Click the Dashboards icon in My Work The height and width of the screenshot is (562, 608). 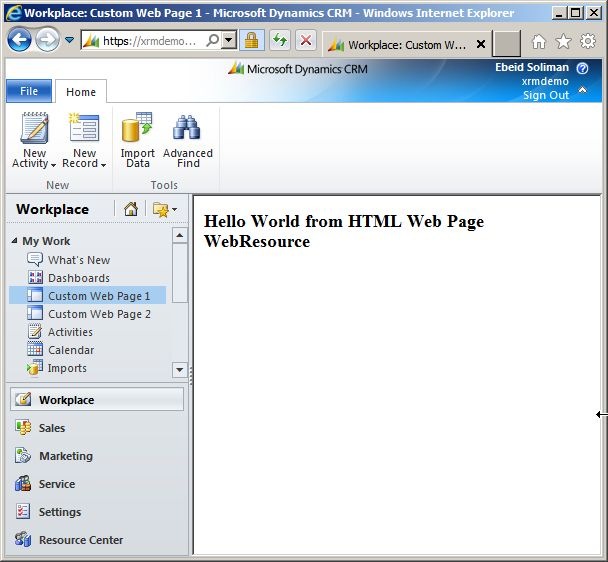click(35, 277)
